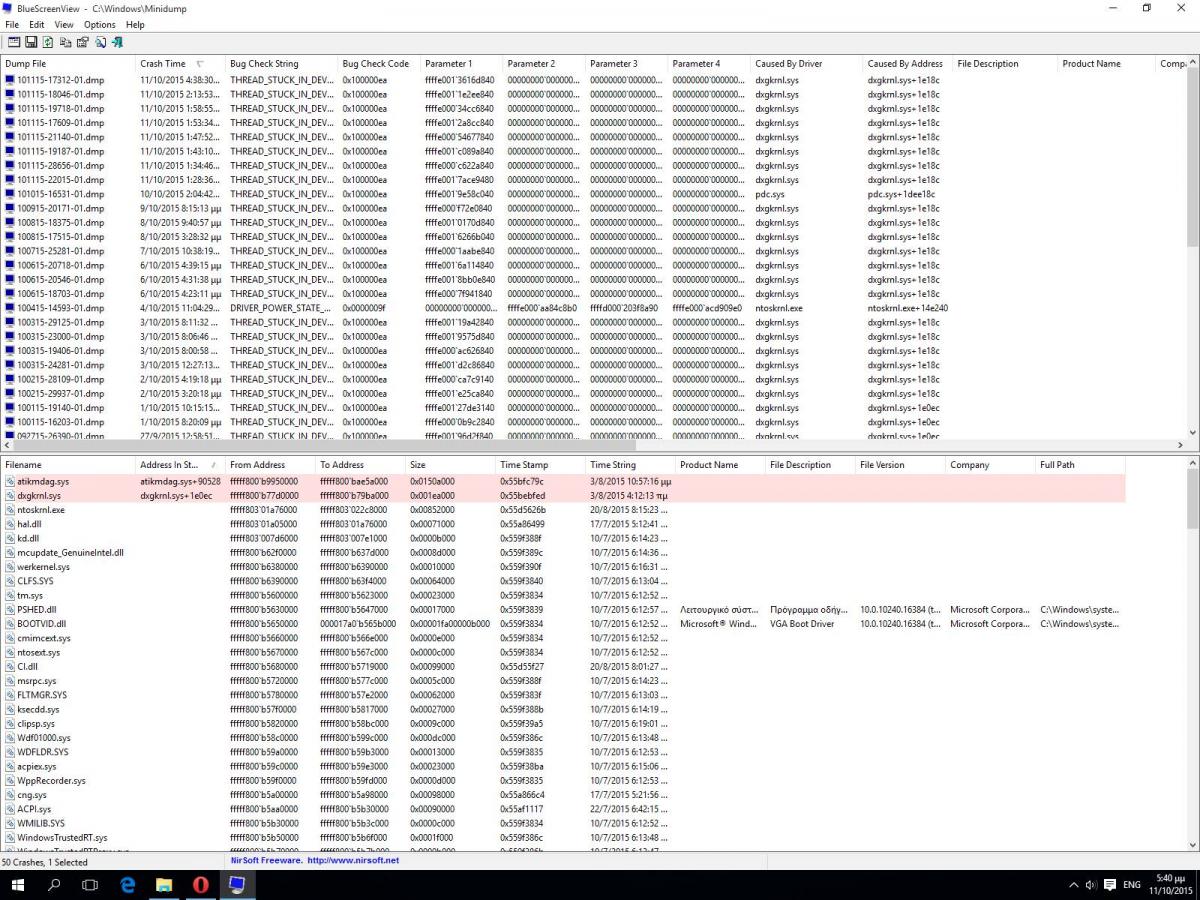
Task: Click the Caused By Address column header
Action: click(907, 63)
